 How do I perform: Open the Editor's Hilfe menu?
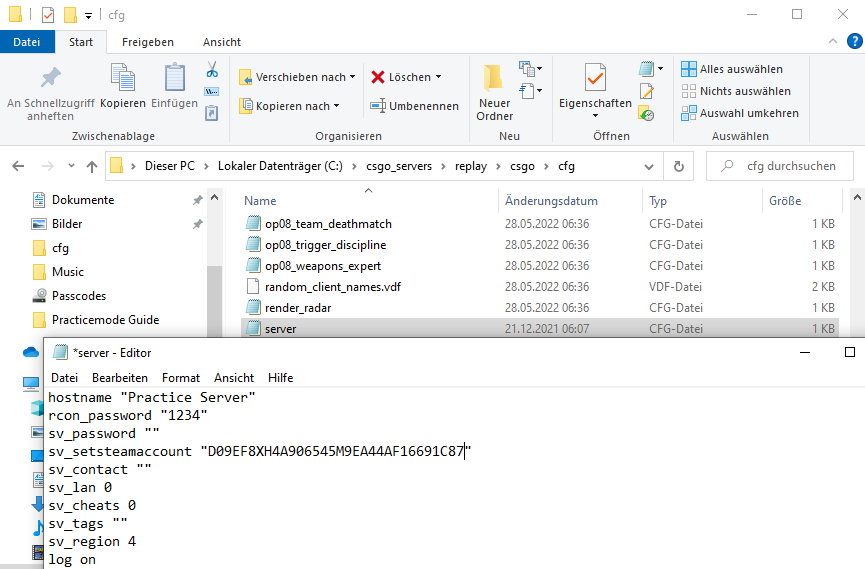click(281, 377)
